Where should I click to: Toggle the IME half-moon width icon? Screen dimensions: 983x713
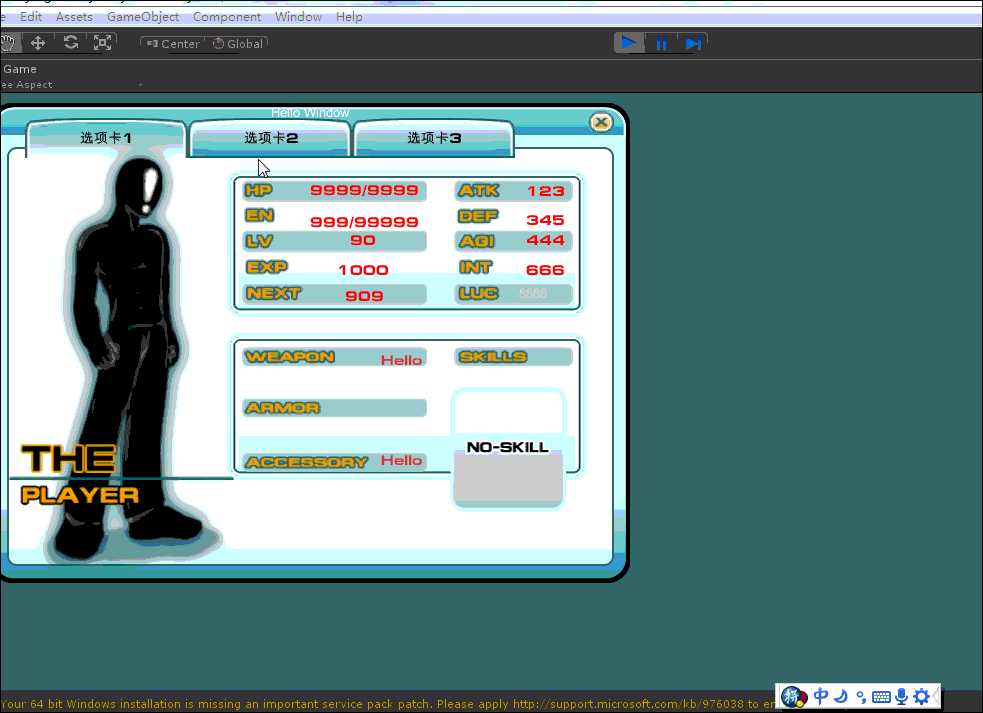(841, 696)
